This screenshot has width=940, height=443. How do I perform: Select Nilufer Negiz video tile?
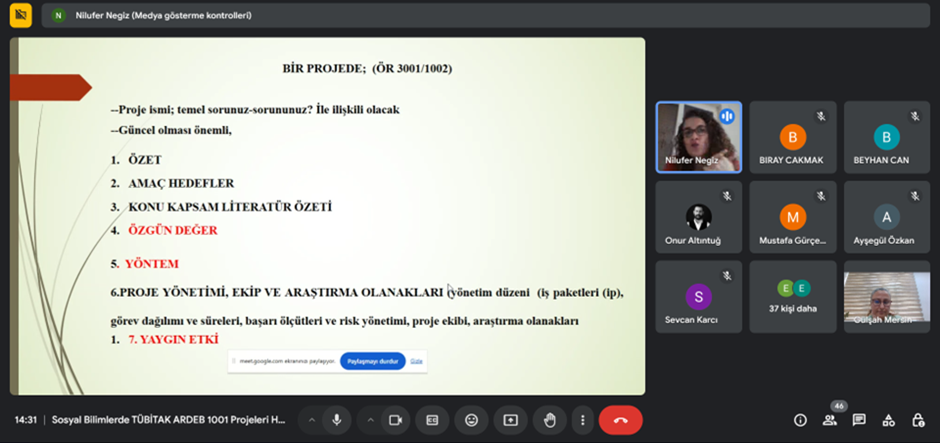pos(699,137)
